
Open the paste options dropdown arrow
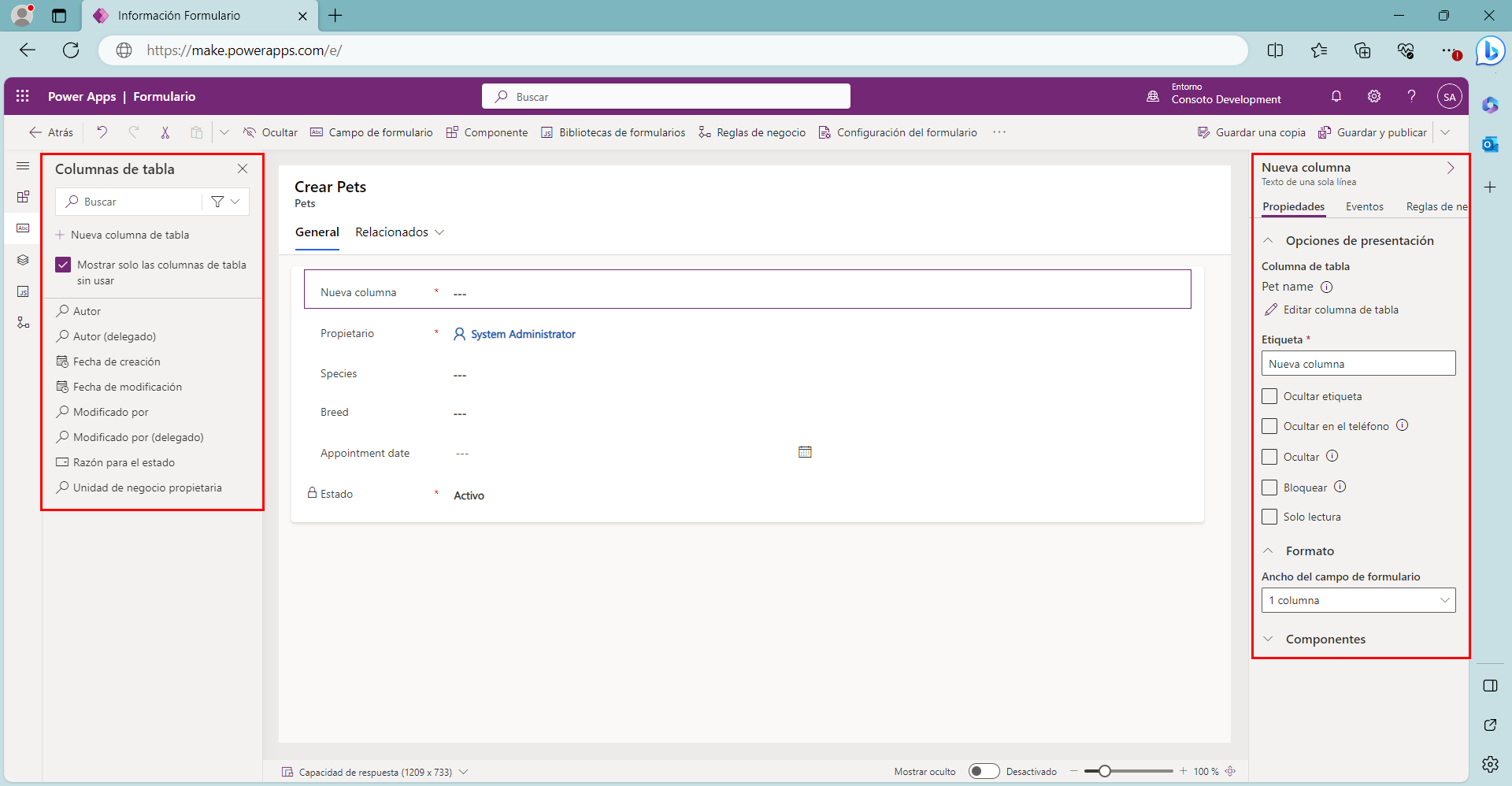tap(224, 132)
